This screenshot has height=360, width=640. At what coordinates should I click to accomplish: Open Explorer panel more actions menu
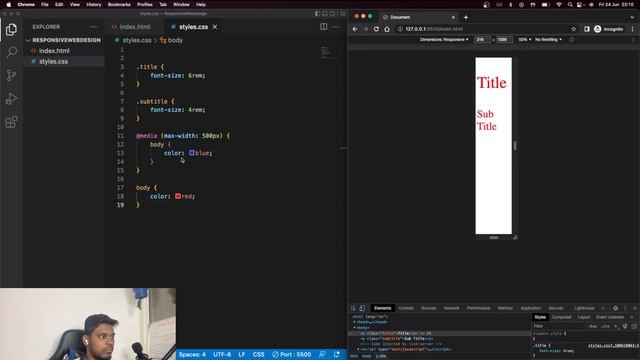click(93, 27)
